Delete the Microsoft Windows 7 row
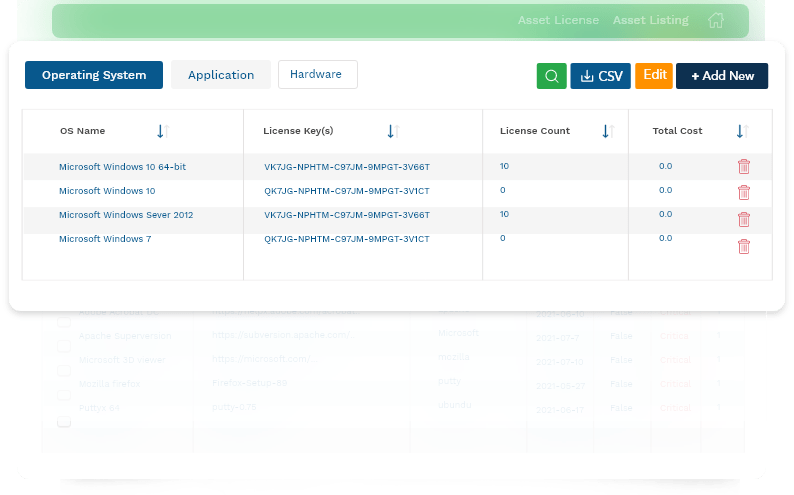 click(743, 246)
